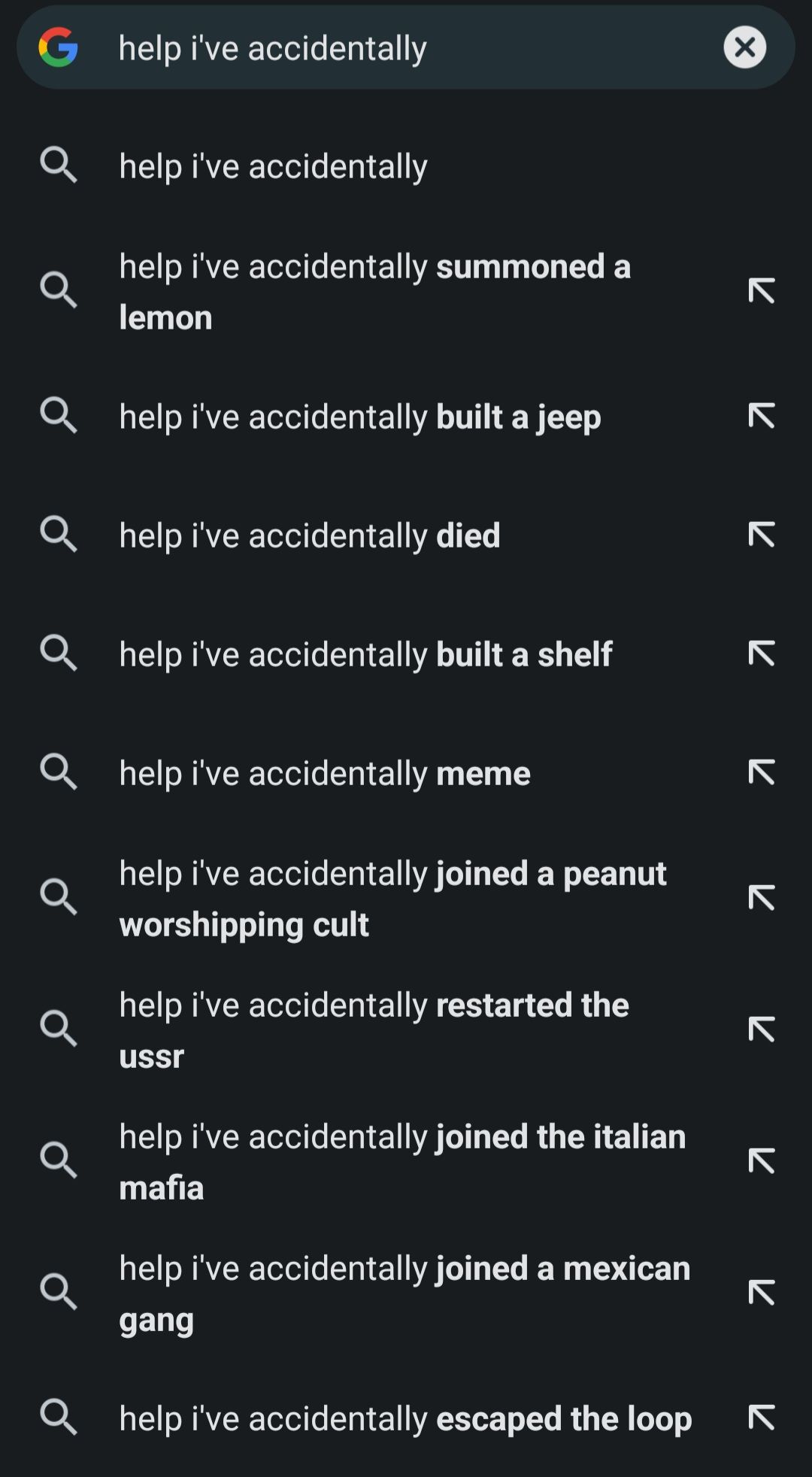Screen dimensions: 812x1477
Task: Click the Google logo icon
Action: (x=59, y=47)
